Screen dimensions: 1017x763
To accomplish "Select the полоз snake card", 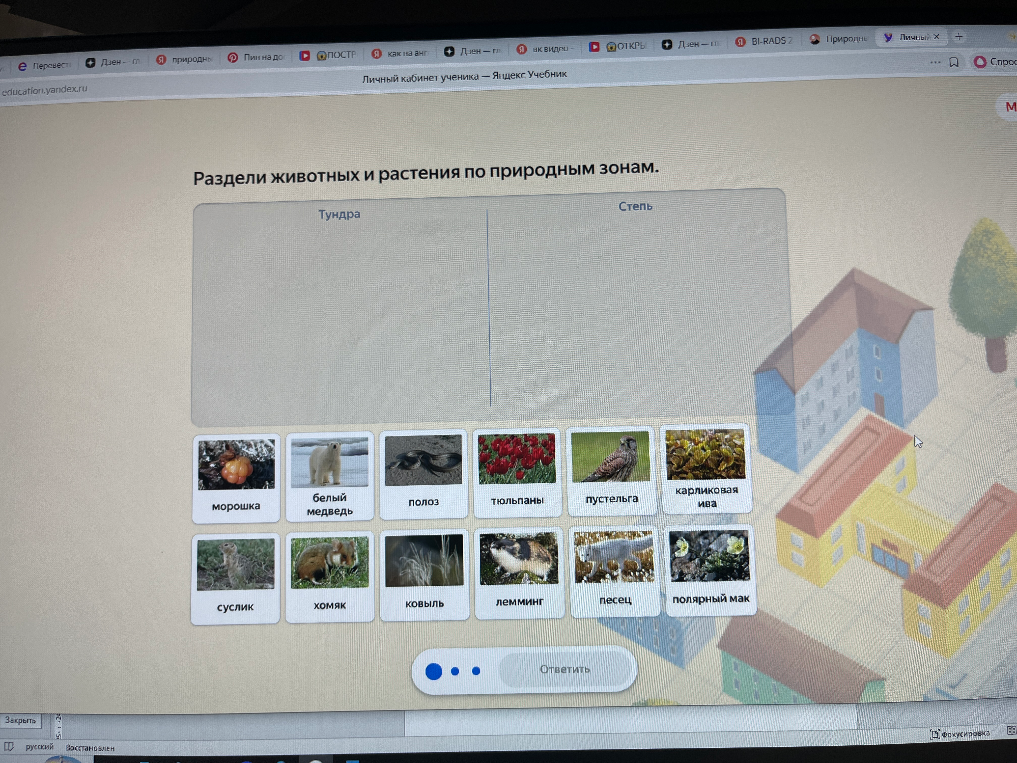I will click(x=423, y=474).
